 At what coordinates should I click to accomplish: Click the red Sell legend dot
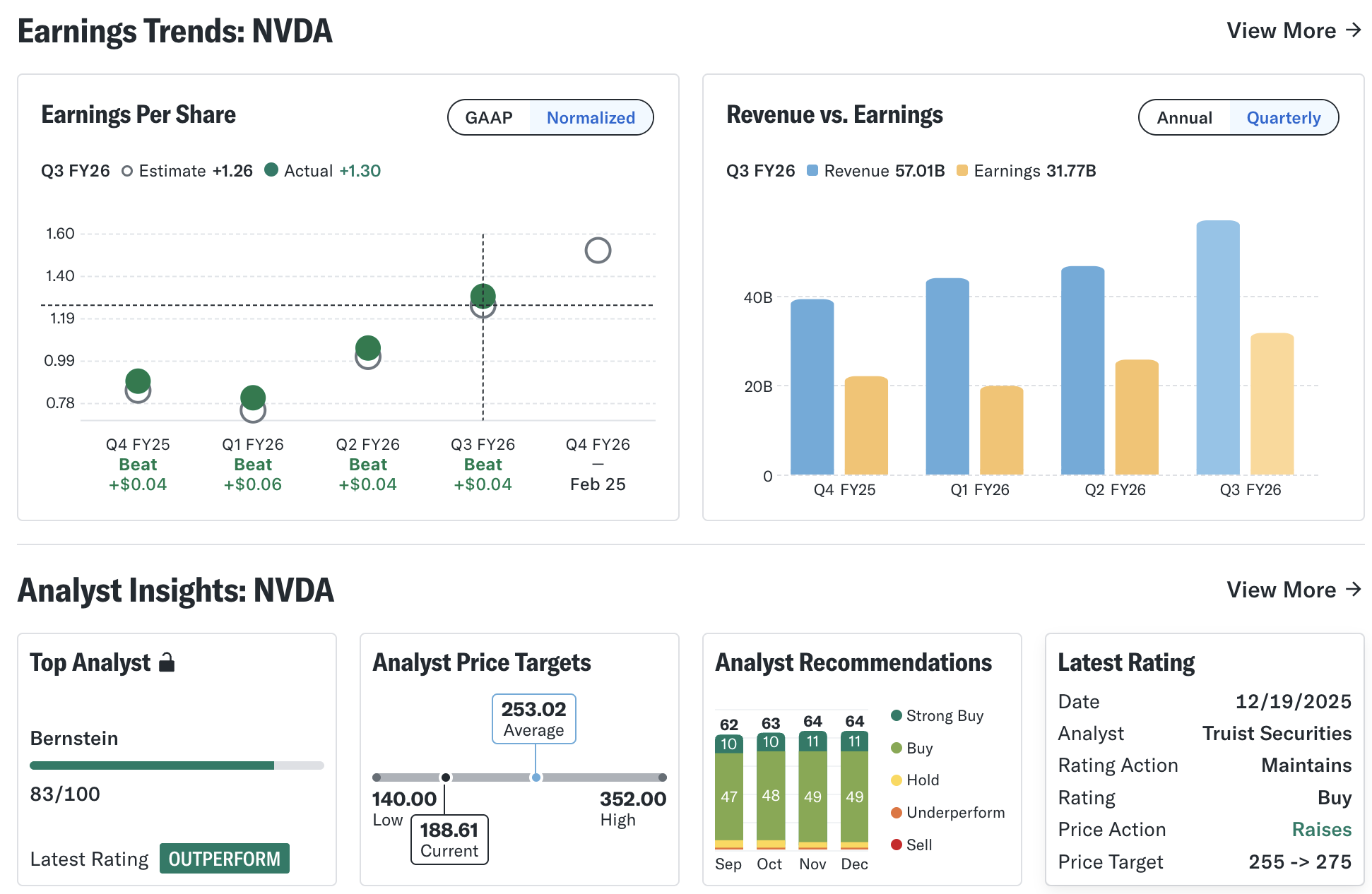[897, 845]
